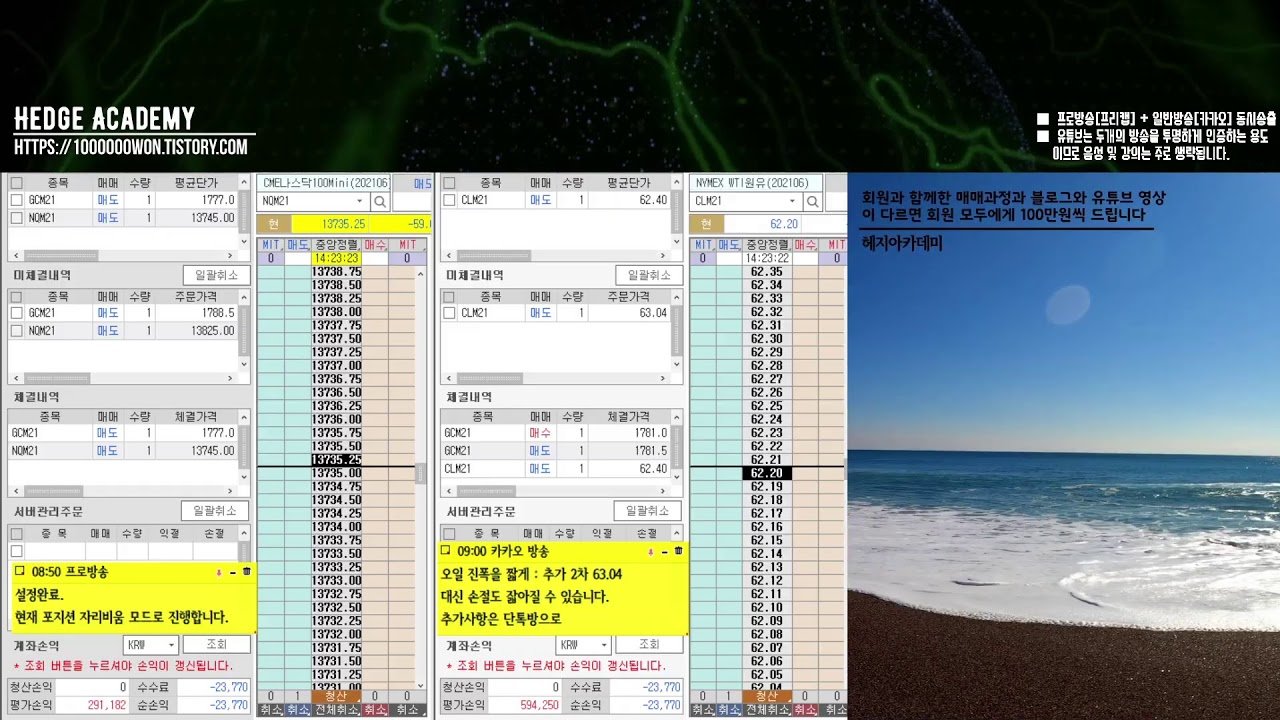
Task: Click the right arrow of the left positions horizontal scrollbar
Action: 232,256
